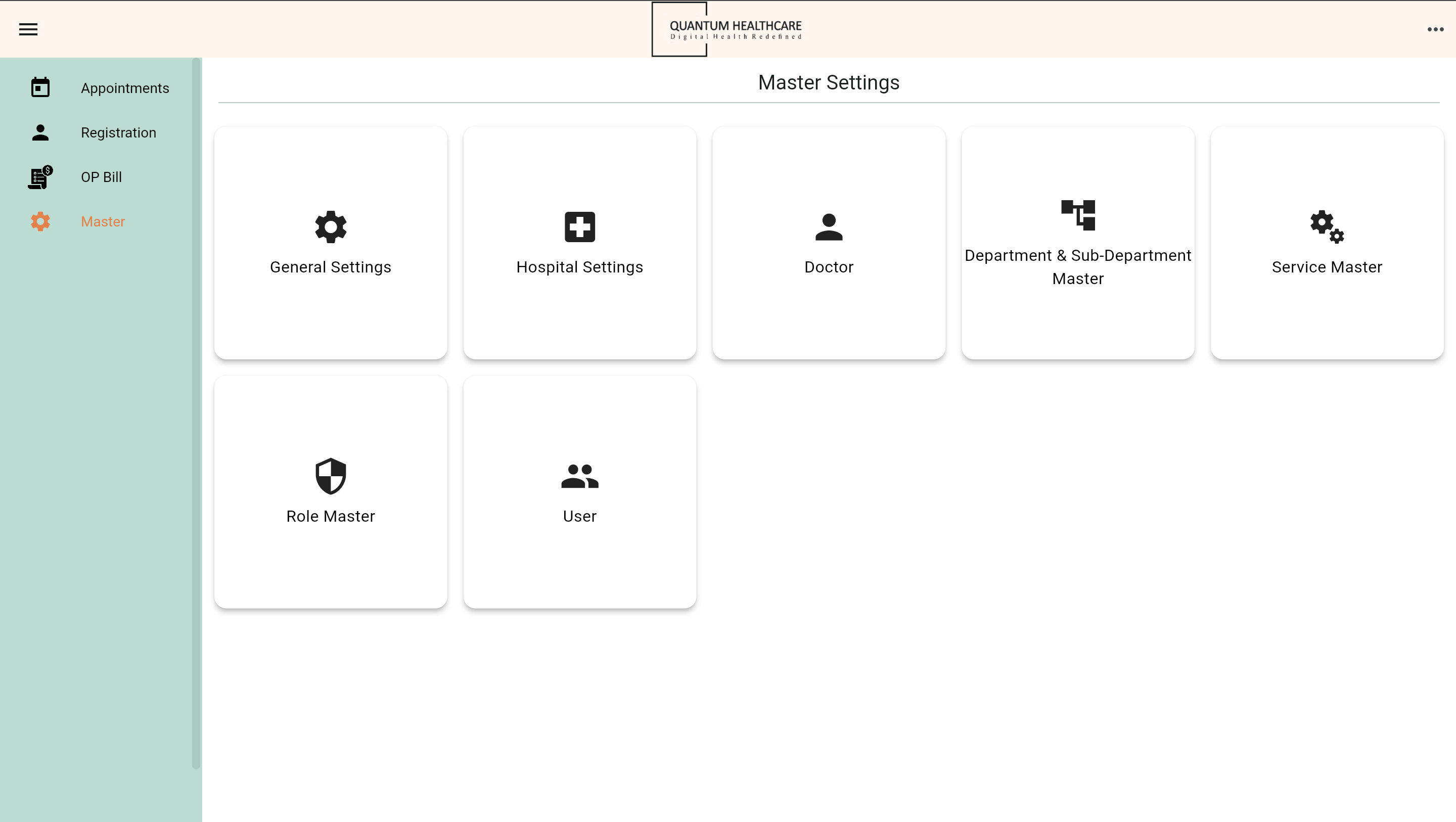Image resolution: width=1456 pixels, height=822 pixels.
Task: Click the OP Bill receipt icon
Action: coord(40,177)
